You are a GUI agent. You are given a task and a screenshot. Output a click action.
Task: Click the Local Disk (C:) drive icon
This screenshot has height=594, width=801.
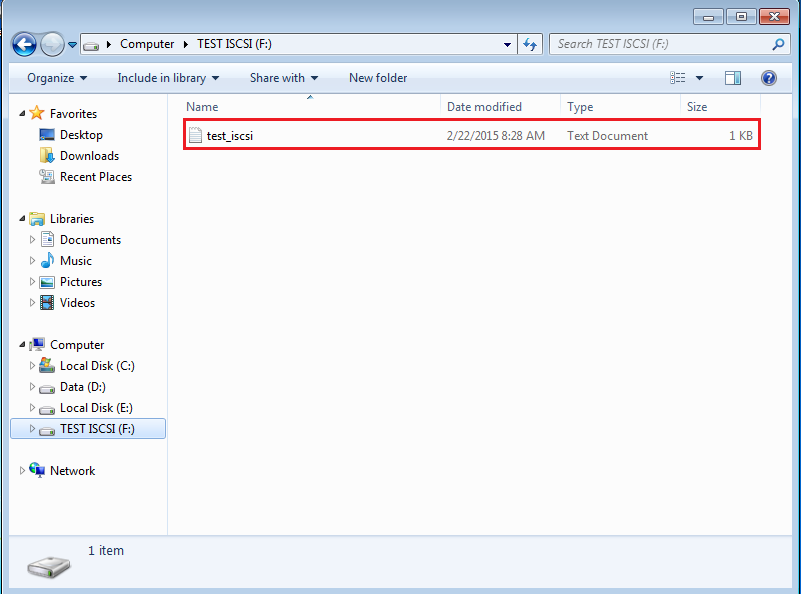(47, 365)
